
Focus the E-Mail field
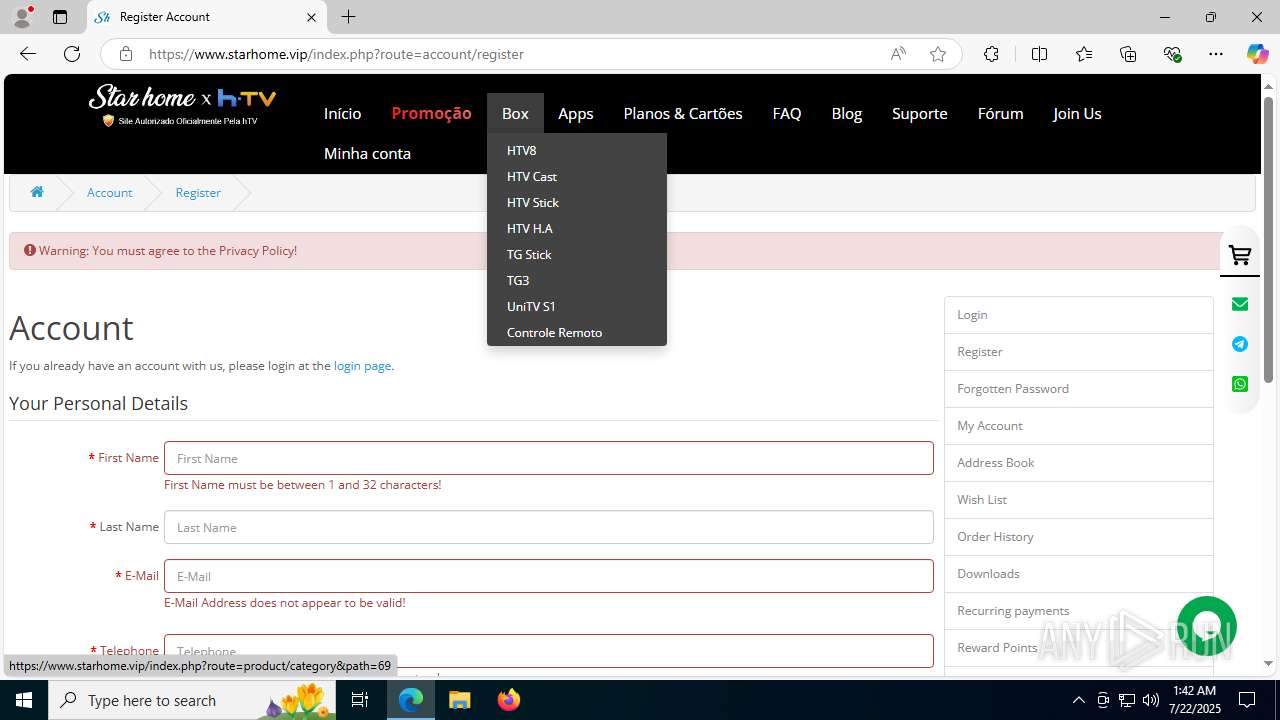pos(548,576)
